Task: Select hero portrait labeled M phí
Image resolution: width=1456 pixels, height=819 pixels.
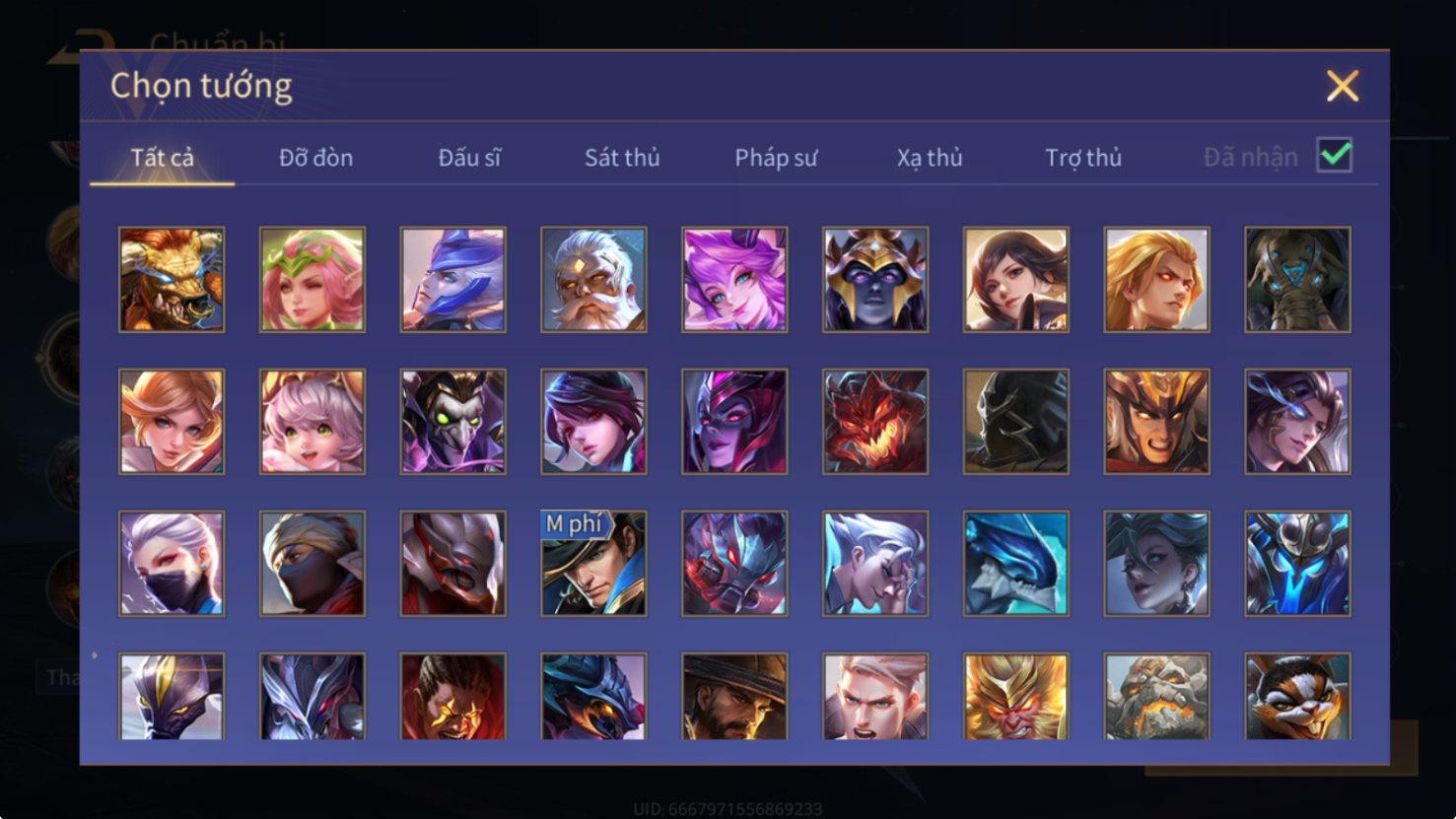Action: pos(593,564)
